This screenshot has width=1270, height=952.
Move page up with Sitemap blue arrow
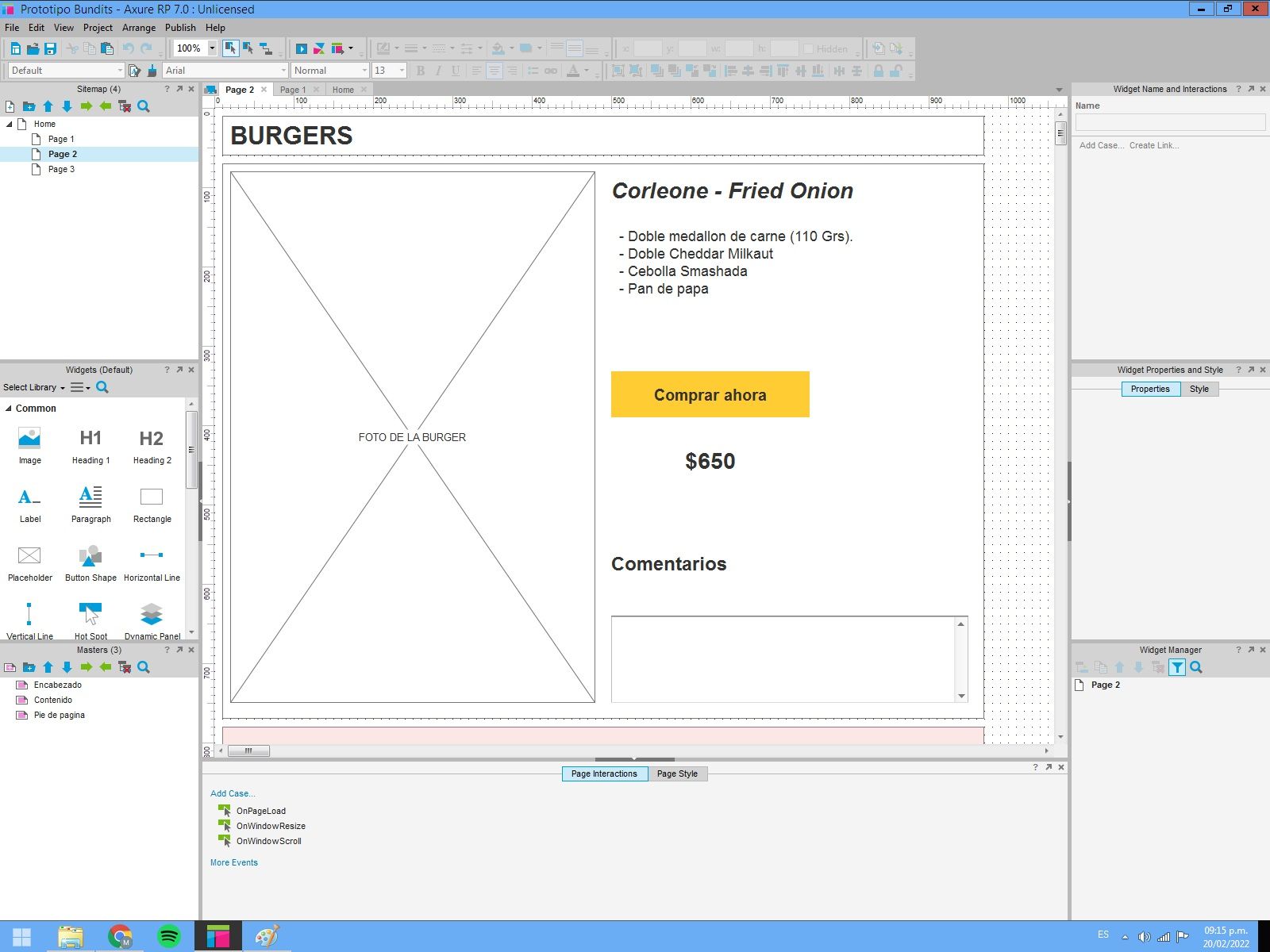[x=48, y=106]
